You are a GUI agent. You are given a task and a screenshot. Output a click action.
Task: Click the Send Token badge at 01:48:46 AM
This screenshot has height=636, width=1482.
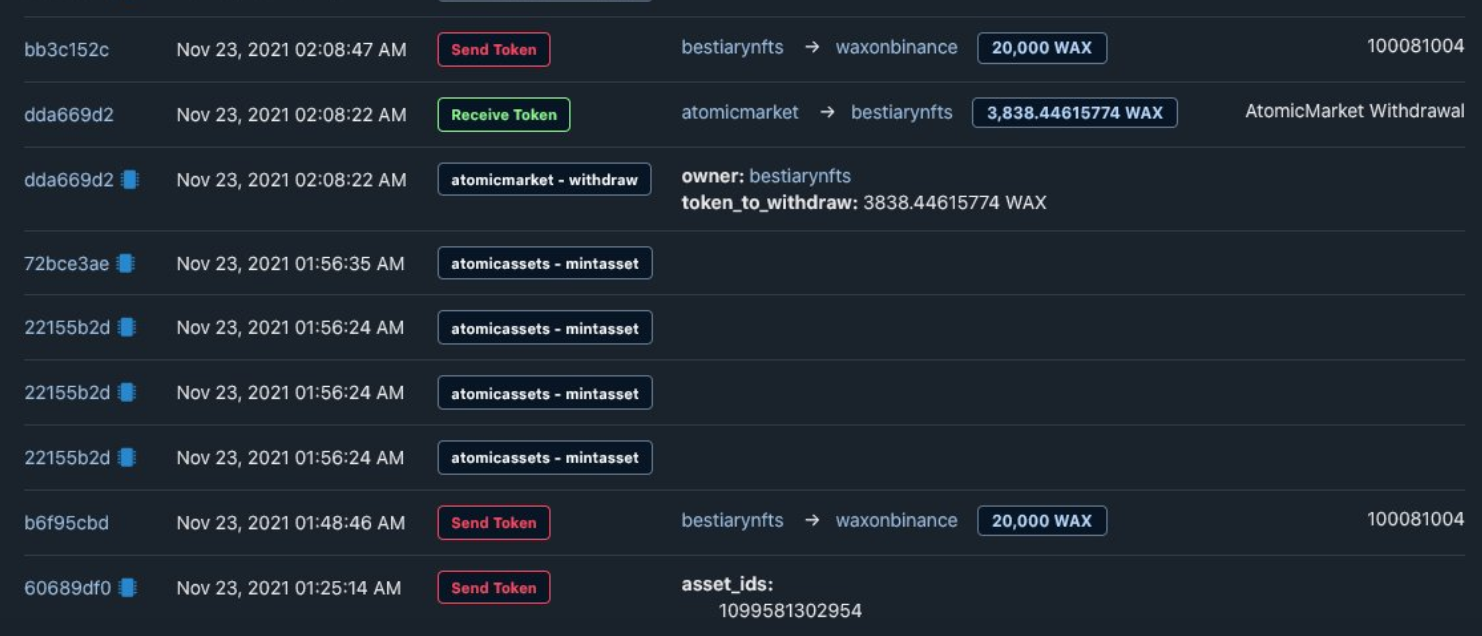click(x=494, y=523)
